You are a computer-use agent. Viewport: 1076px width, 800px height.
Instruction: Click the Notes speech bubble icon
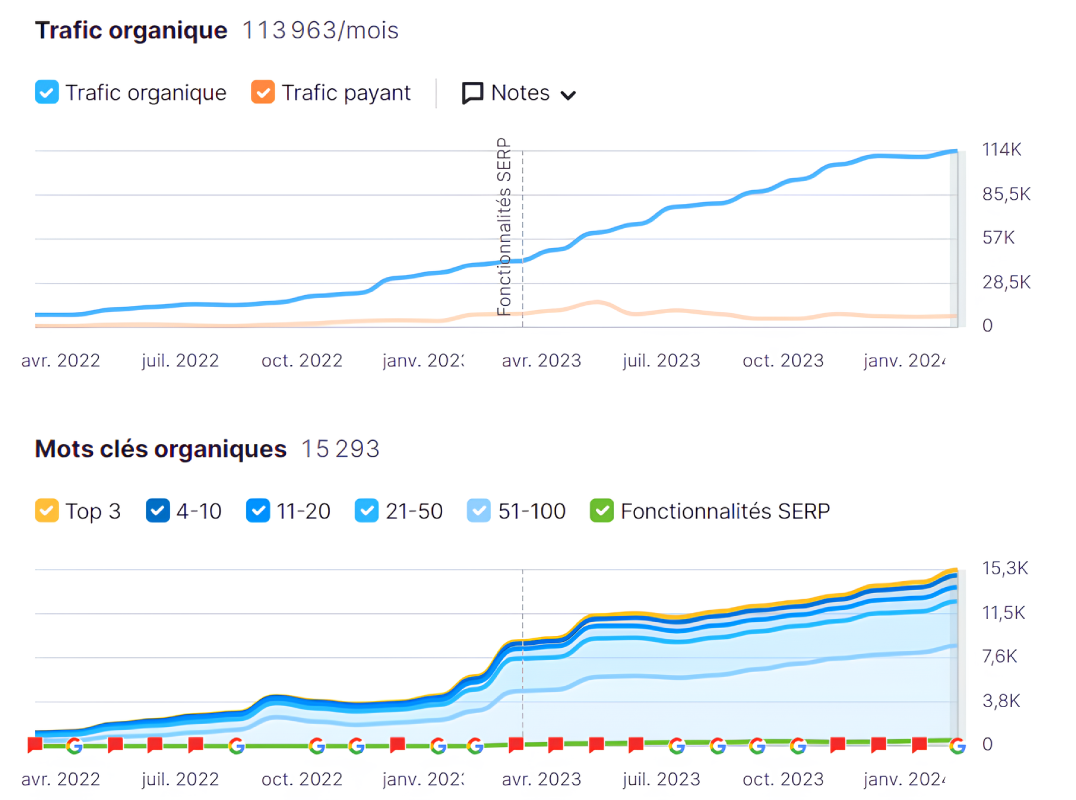click(472, 94)
